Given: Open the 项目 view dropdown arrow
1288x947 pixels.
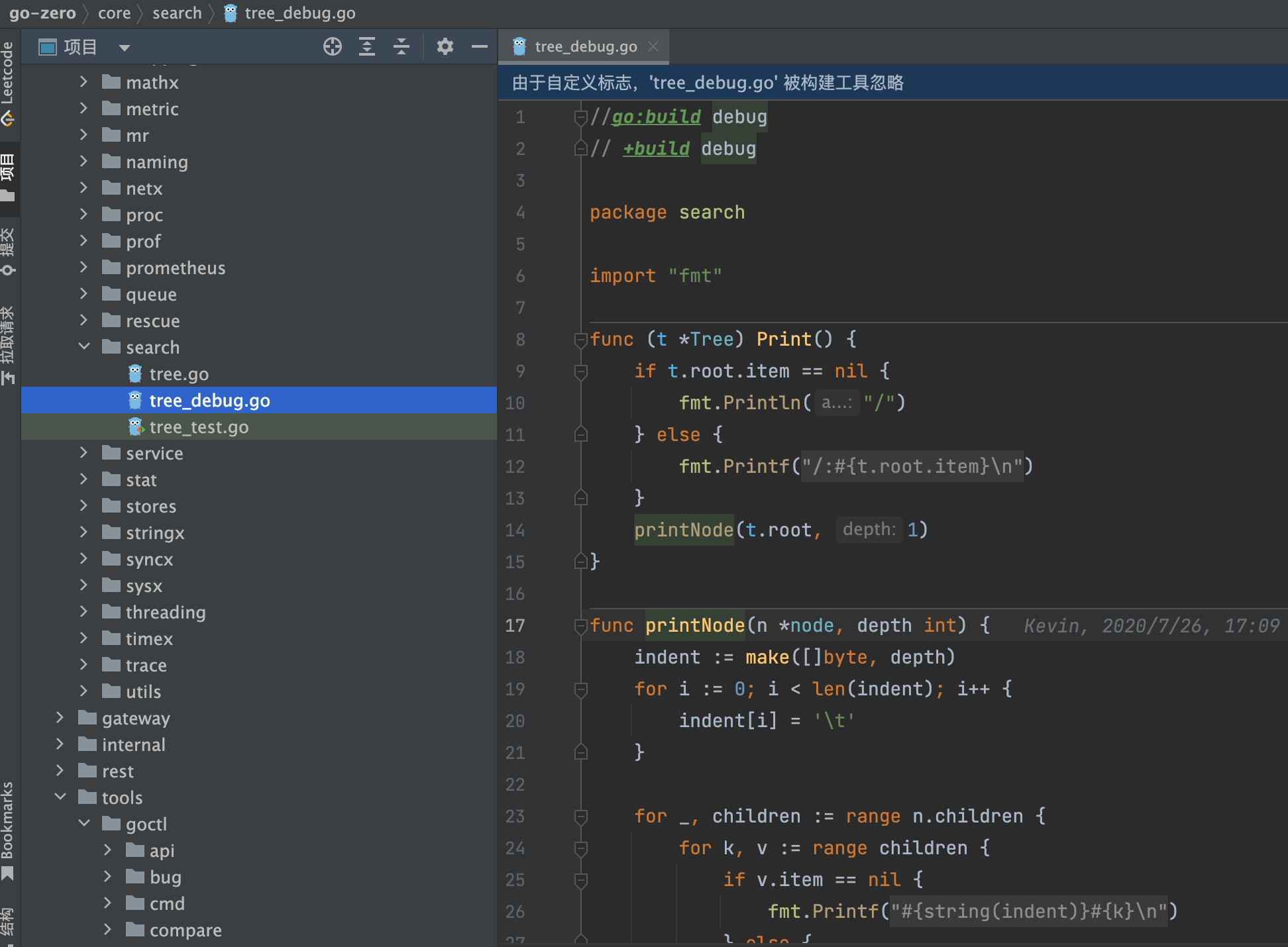Looking at the screenshot, I should 125,48.
